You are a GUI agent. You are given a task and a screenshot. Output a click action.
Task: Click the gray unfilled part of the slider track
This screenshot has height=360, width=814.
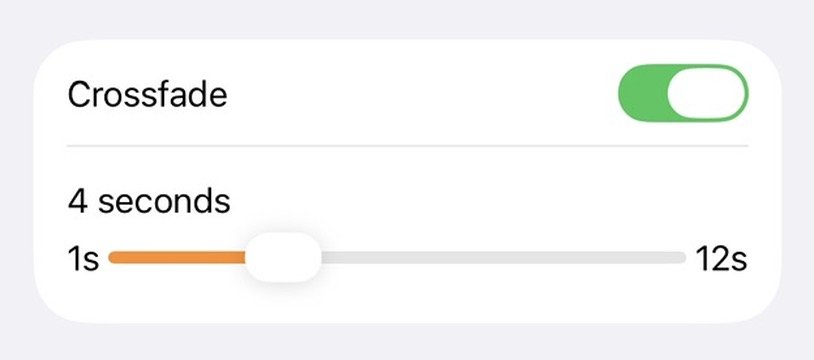504,258
